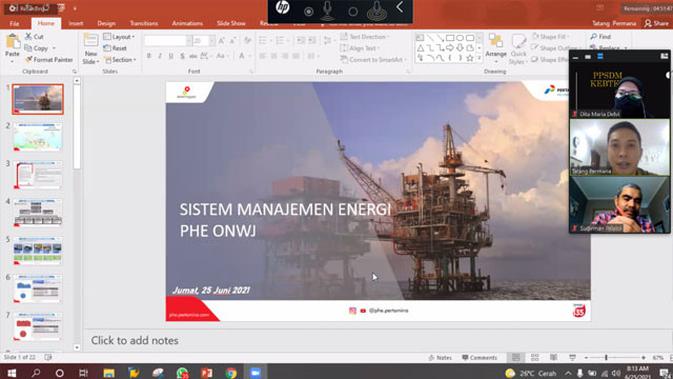Open PowerPoint from the Windows taskbar
673x379 pixels.
(x=206, y=373)
